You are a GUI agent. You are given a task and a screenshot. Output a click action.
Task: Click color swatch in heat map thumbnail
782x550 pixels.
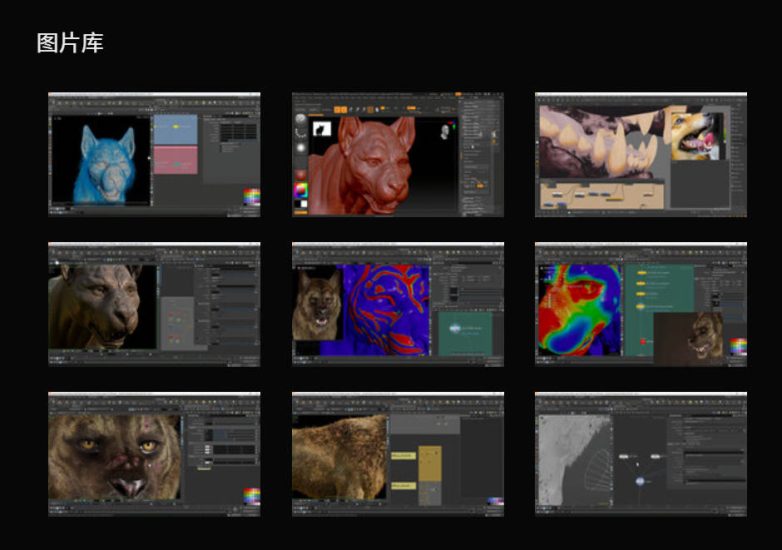click(x=738, y=347)
